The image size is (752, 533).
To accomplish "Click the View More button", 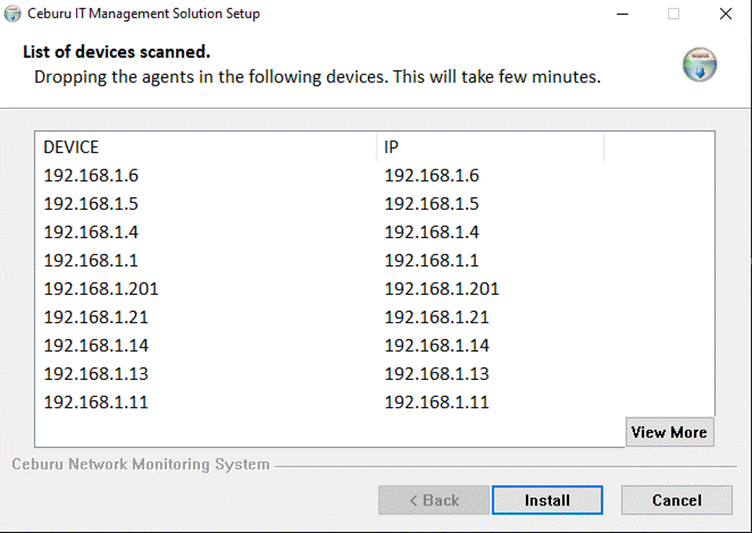I will tap(670, 432).
